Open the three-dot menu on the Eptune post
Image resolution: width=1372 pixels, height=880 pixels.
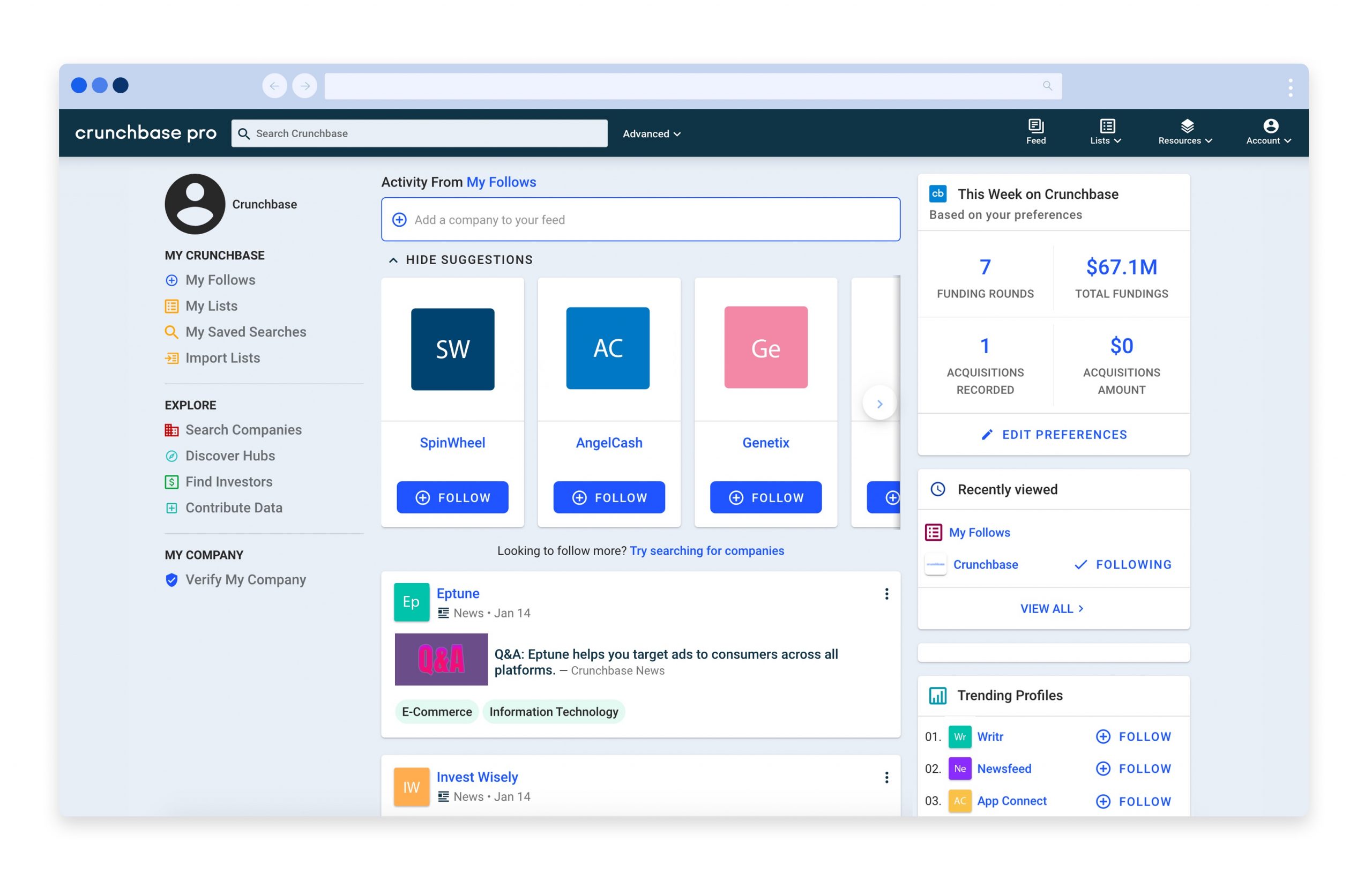tap(886, 594)
